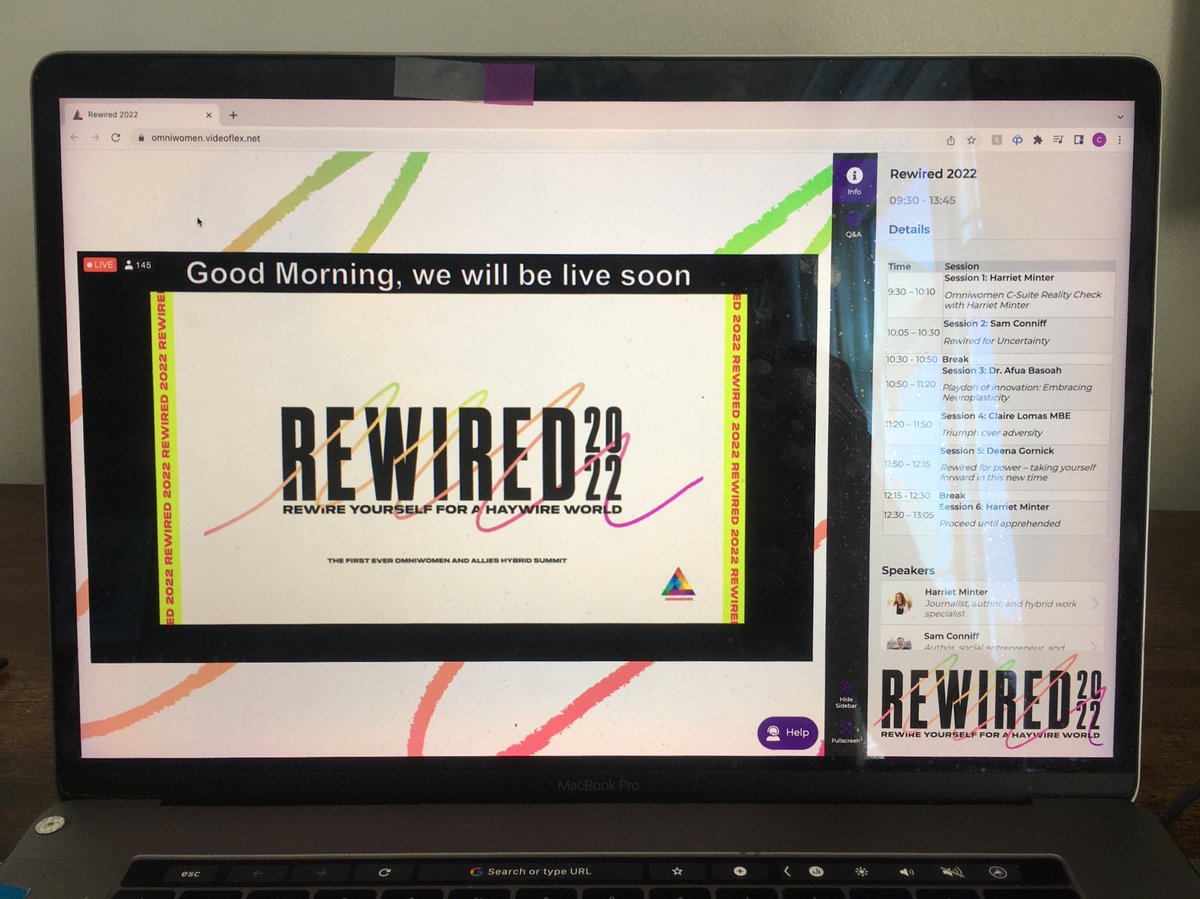Click 'Session 3: Dr. Afua Basoah' row
Image resolution: width=1200 pixels, height=899 pixels.
pos(999,385)
